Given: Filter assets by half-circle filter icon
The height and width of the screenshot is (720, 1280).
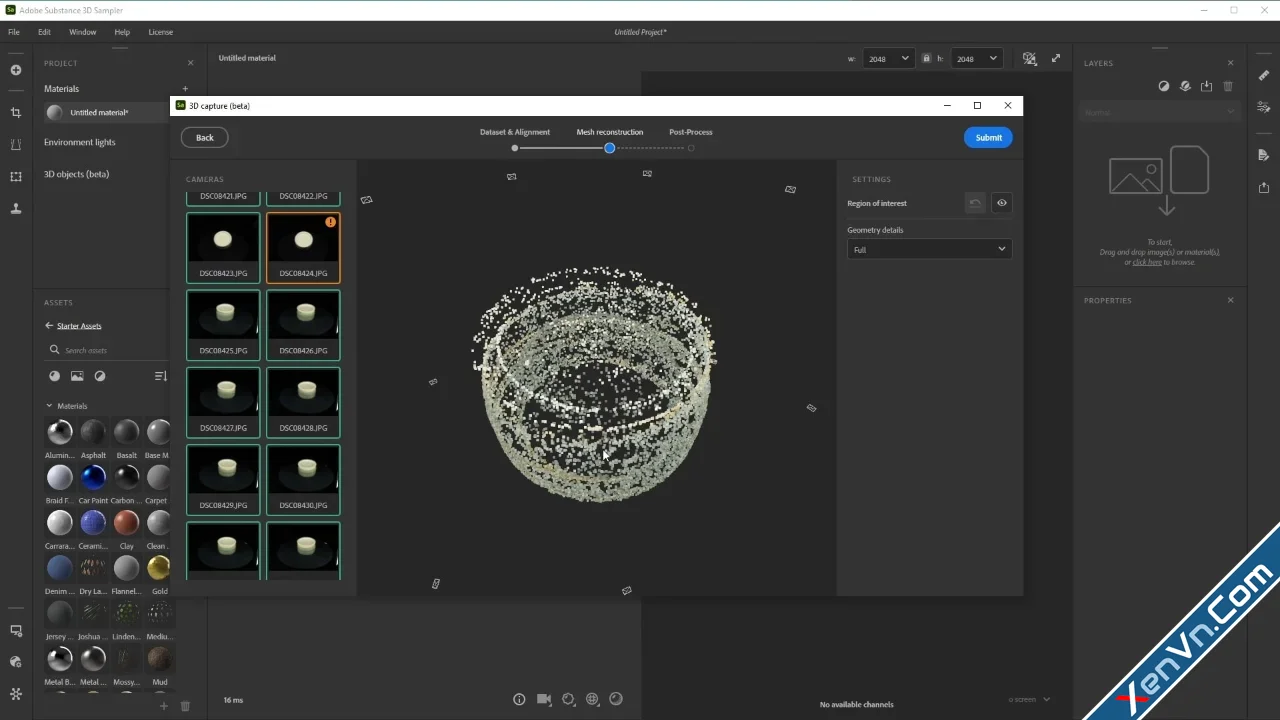Looking at the screenshot, I should [x=100, y=376].
